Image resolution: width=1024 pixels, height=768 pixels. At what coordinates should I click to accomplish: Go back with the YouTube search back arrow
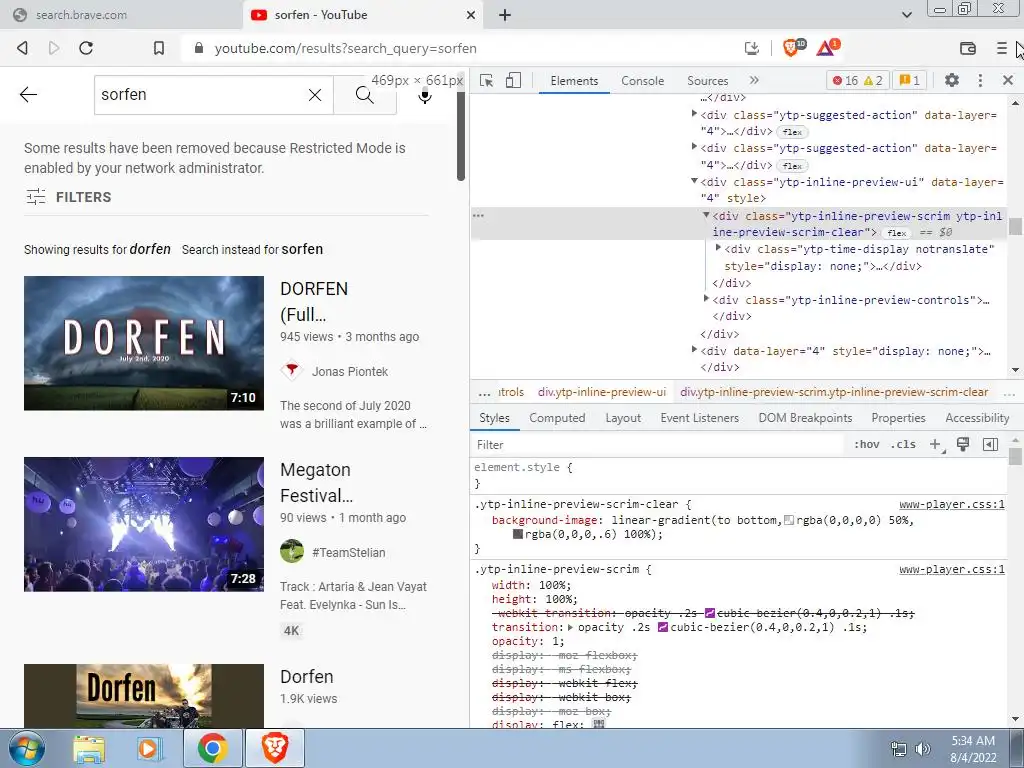pyautogui.click(x=28, y=95)
